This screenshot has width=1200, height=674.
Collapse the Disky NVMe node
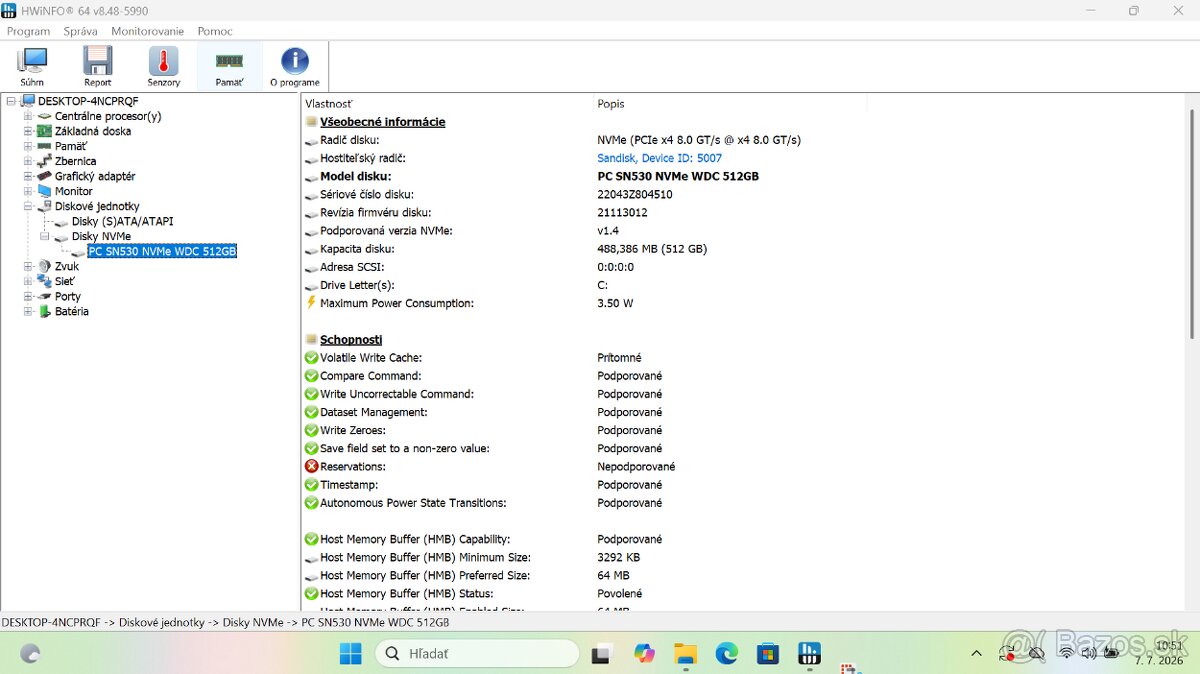[x=44, y=236]
